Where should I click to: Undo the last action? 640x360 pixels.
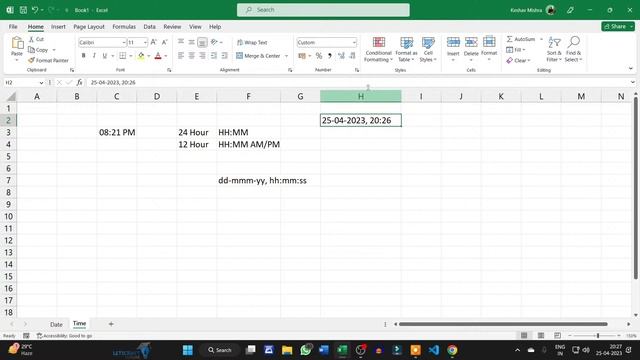click(35, 10)
